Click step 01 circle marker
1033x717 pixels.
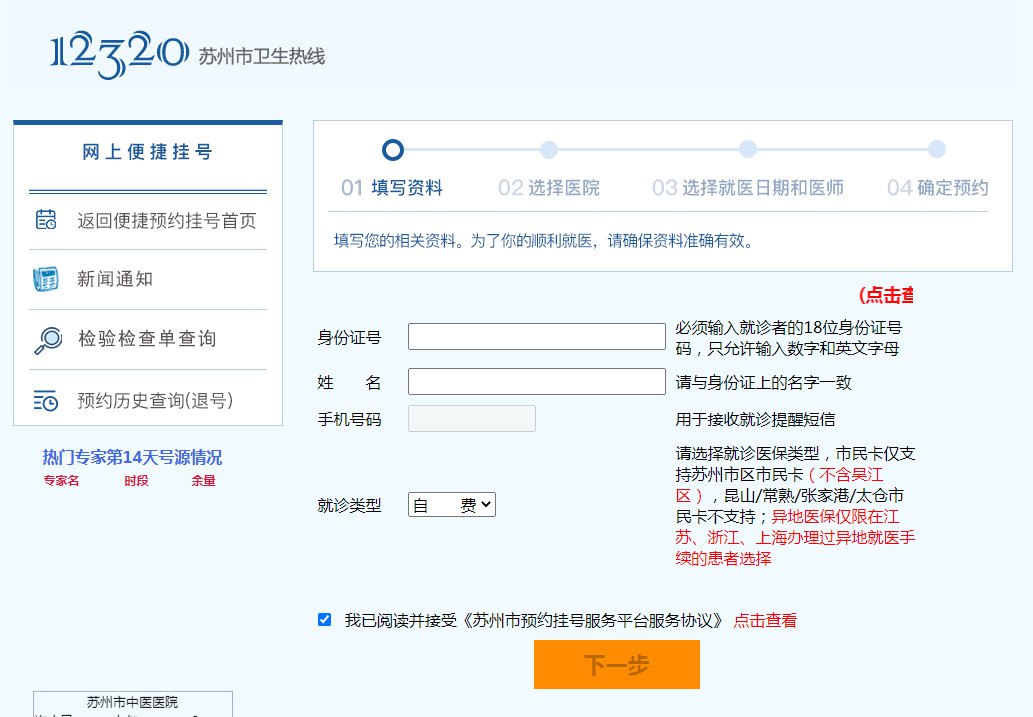(x=393, y=150)
